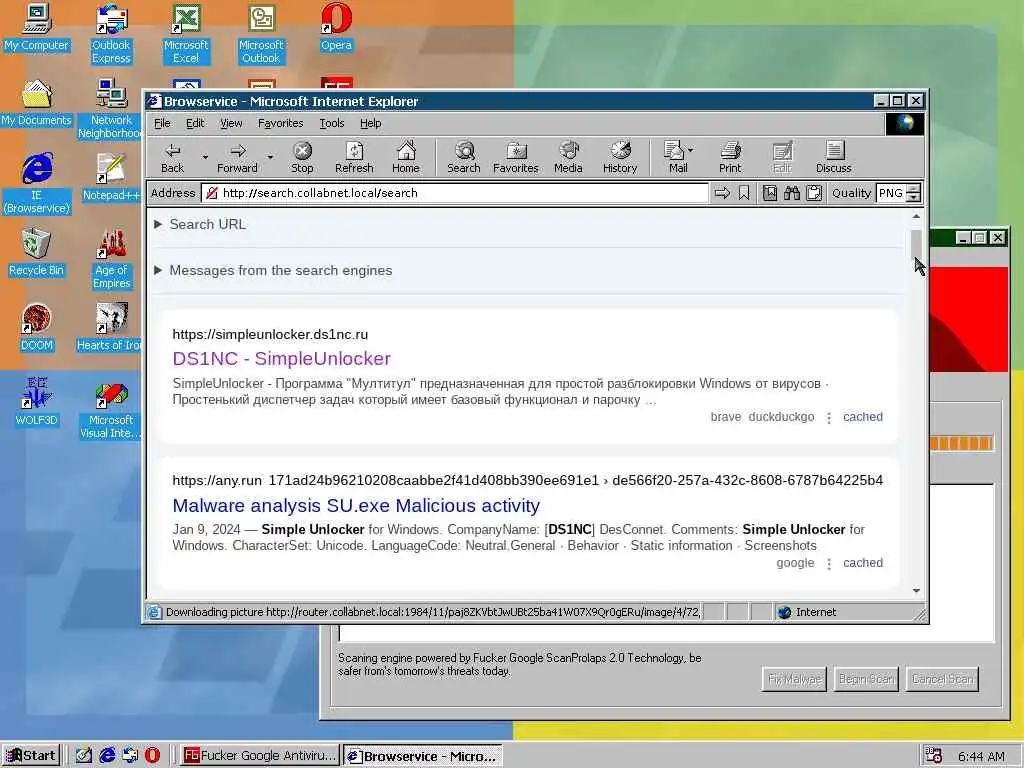Open the Favorites menu
This screenshot has height=768, width=1024.
pos(280,123)
